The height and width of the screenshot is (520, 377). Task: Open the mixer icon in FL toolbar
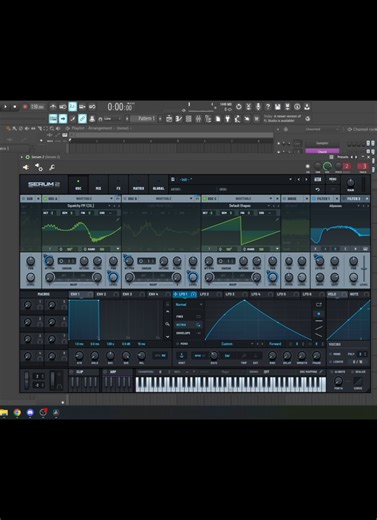pos(198,119)
